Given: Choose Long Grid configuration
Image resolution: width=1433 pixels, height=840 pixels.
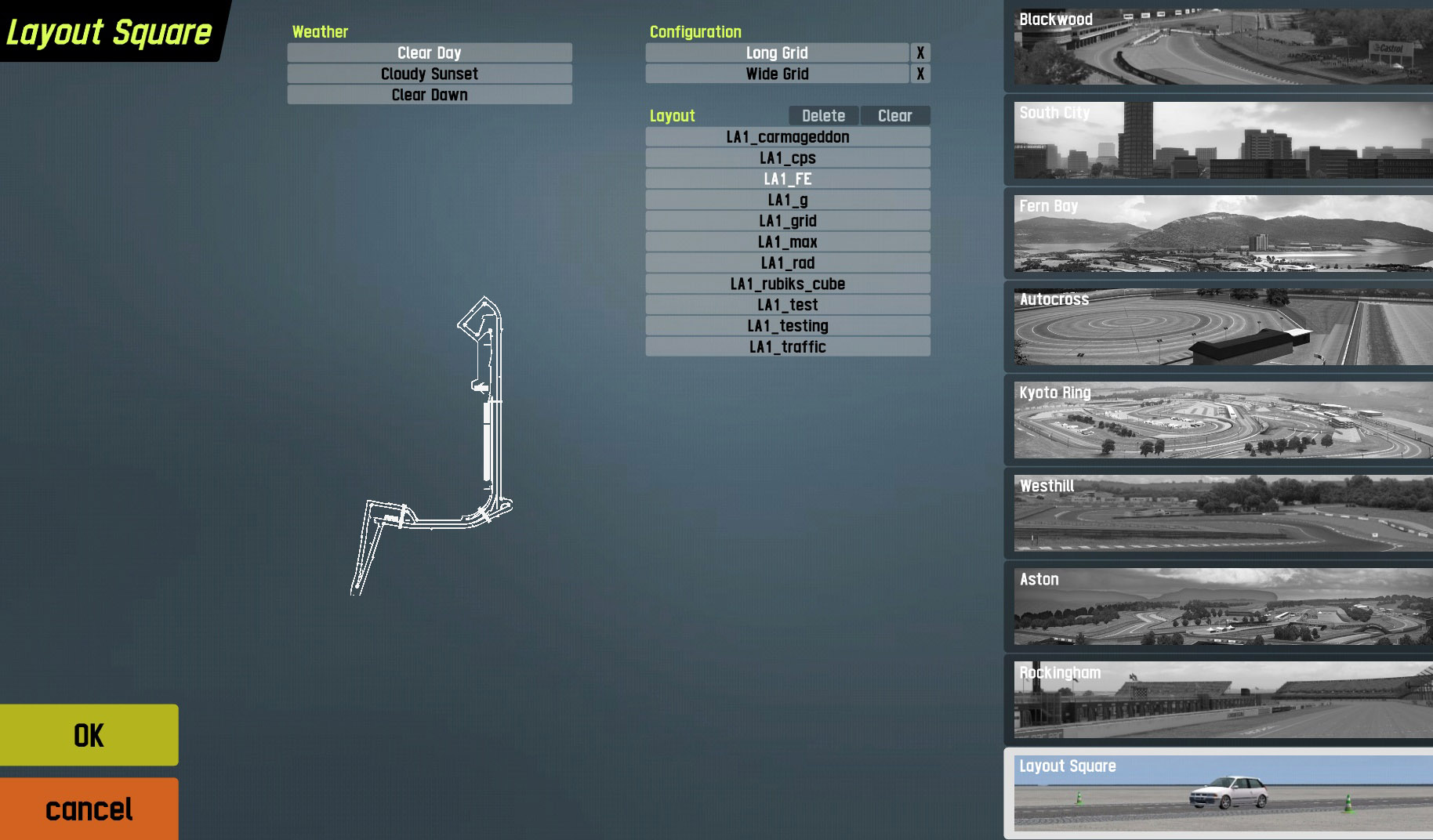Looking at the screenshot, I should pos(777,52).
